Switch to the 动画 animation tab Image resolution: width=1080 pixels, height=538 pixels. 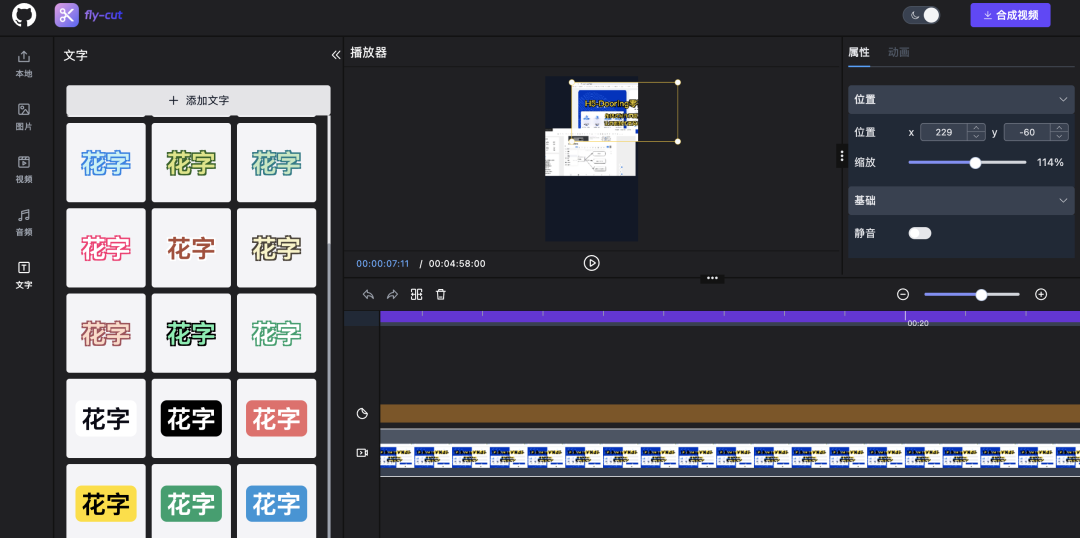[899, 52]
